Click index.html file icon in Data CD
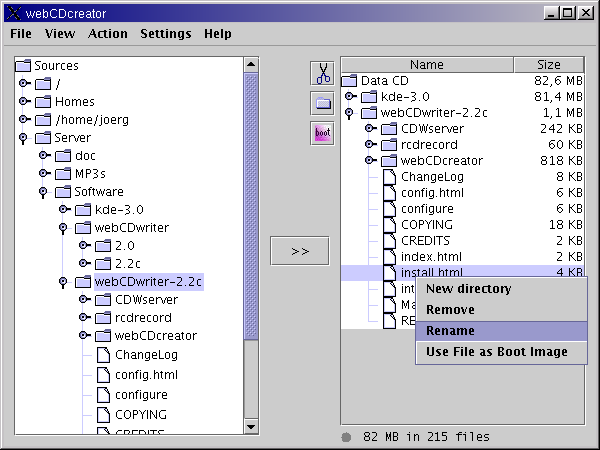 click(390, 256)
